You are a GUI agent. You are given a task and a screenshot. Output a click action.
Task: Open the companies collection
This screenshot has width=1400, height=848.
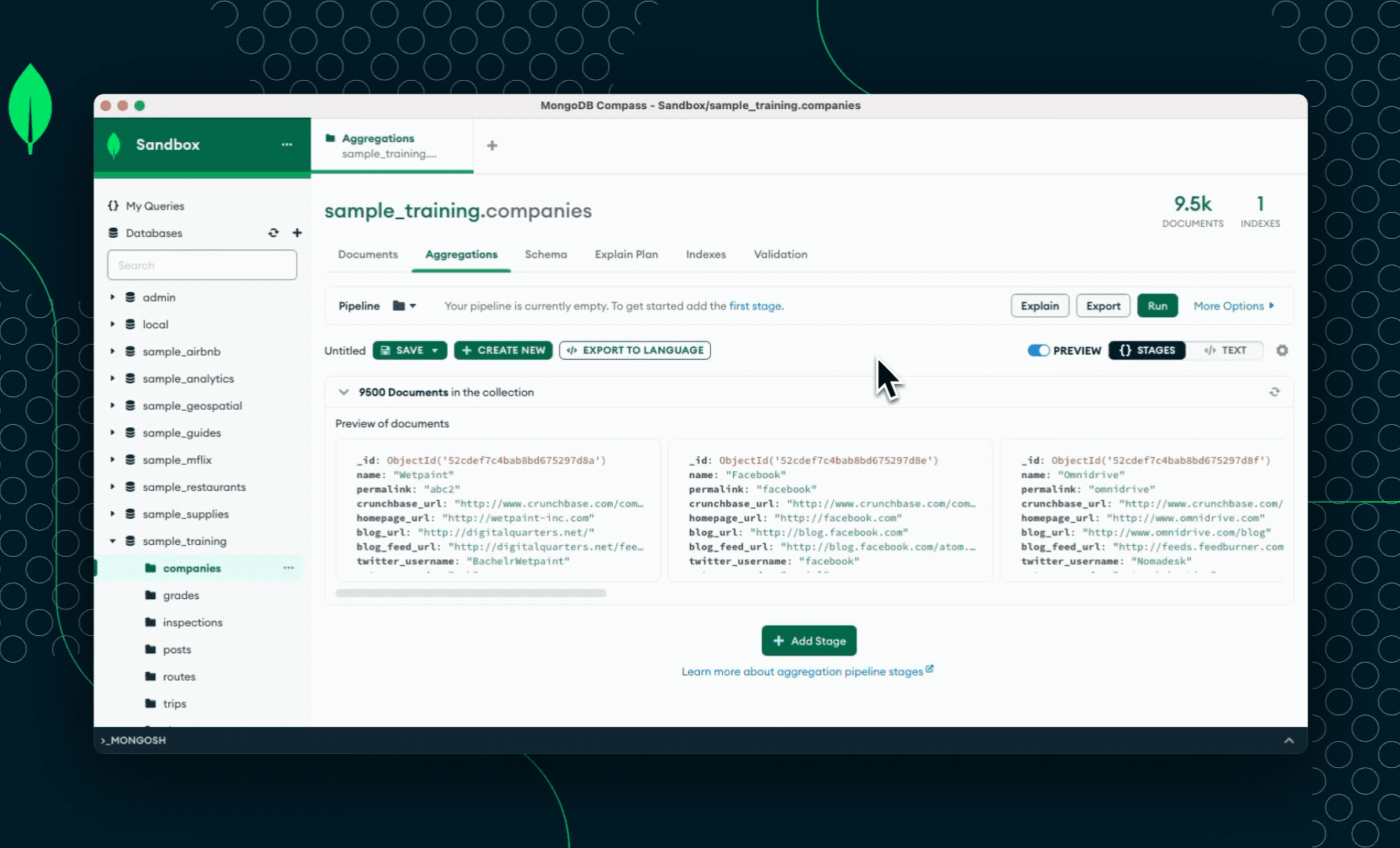(192, 568)
